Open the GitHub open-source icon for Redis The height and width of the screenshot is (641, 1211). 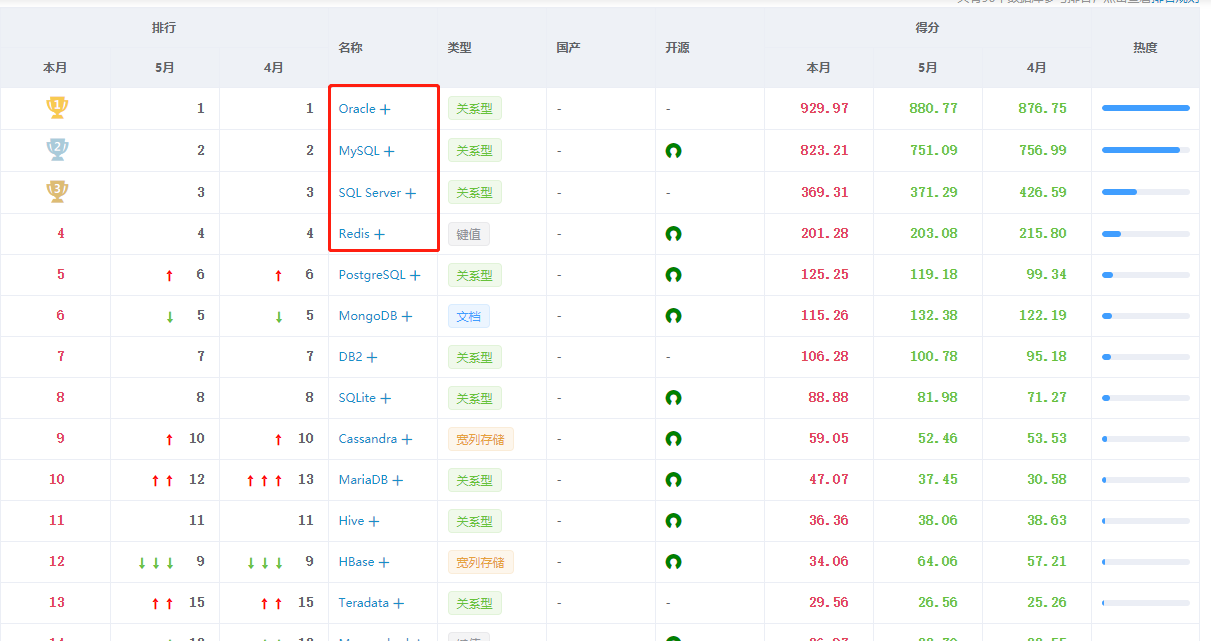pos(675,232)
